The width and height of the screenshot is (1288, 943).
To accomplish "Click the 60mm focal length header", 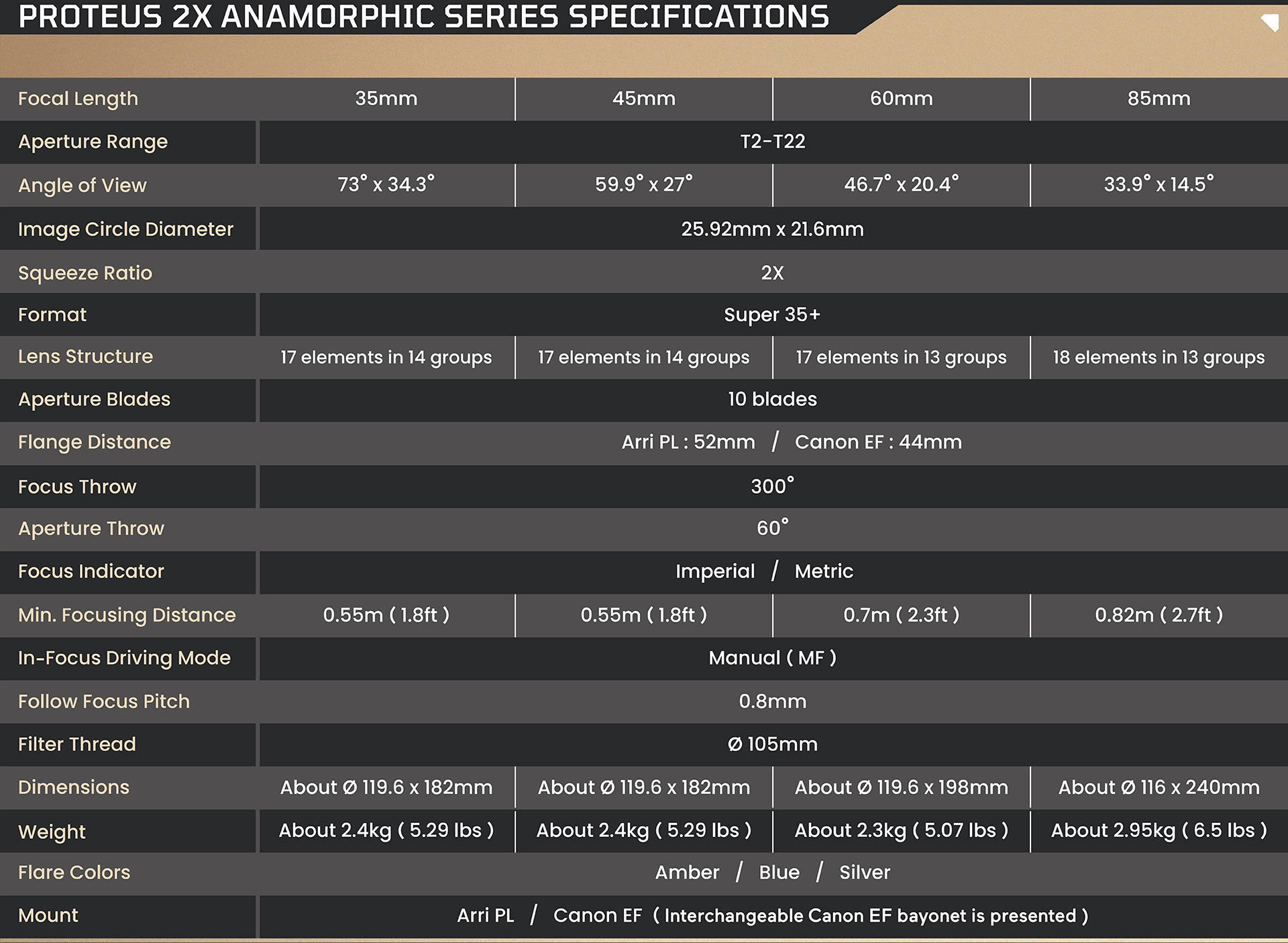I will tap(901, 99).
